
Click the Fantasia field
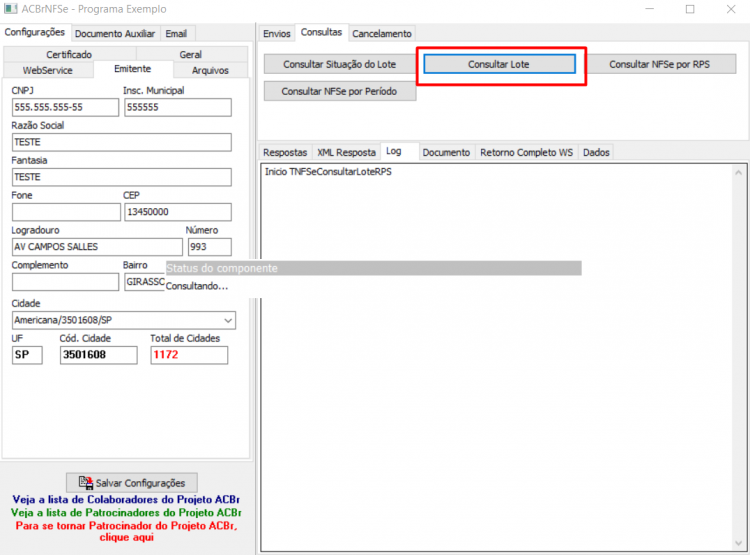[121, 177]
